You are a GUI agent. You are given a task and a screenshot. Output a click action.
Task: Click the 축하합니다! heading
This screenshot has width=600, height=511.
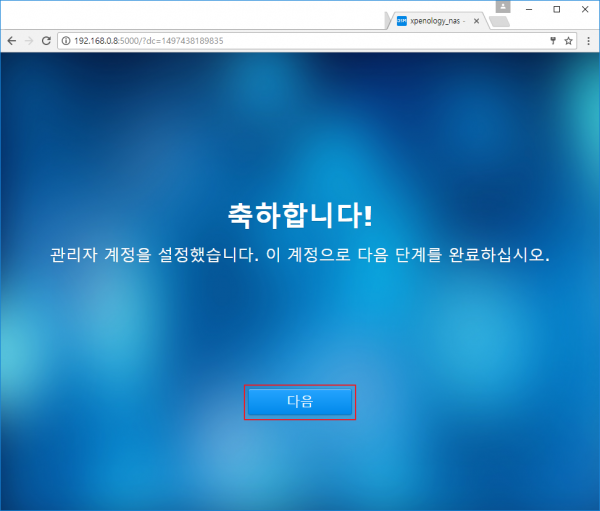click(300, 215)
